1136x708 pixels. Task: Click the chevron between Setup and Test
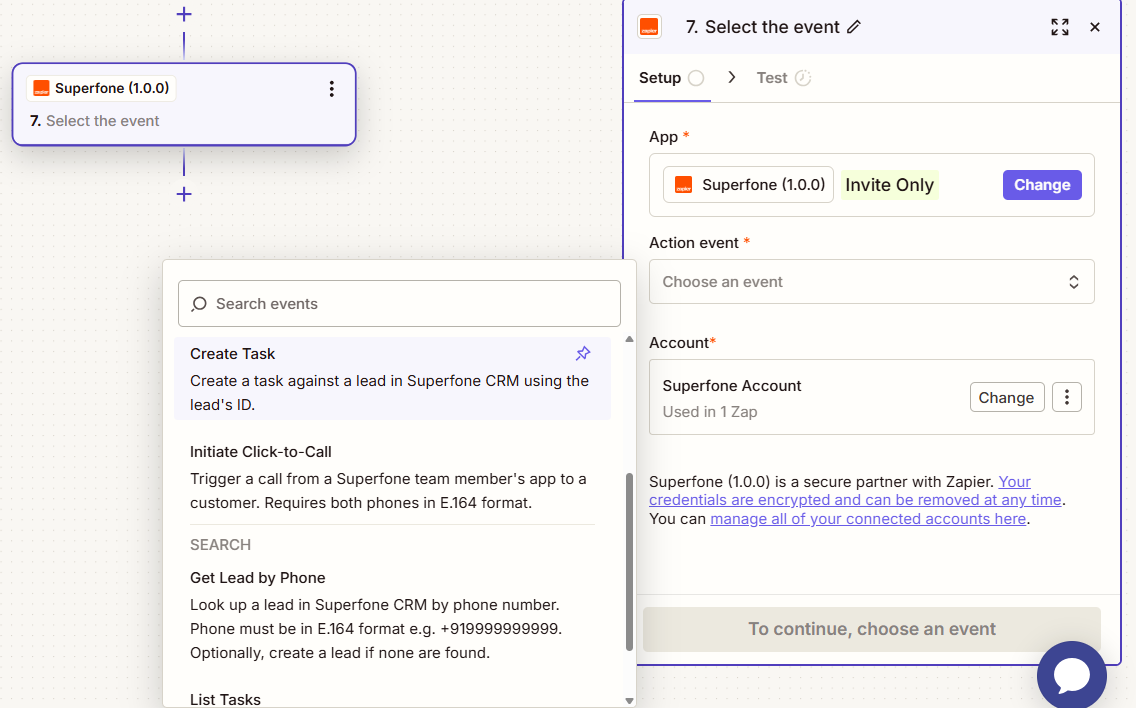click(732, 78)
